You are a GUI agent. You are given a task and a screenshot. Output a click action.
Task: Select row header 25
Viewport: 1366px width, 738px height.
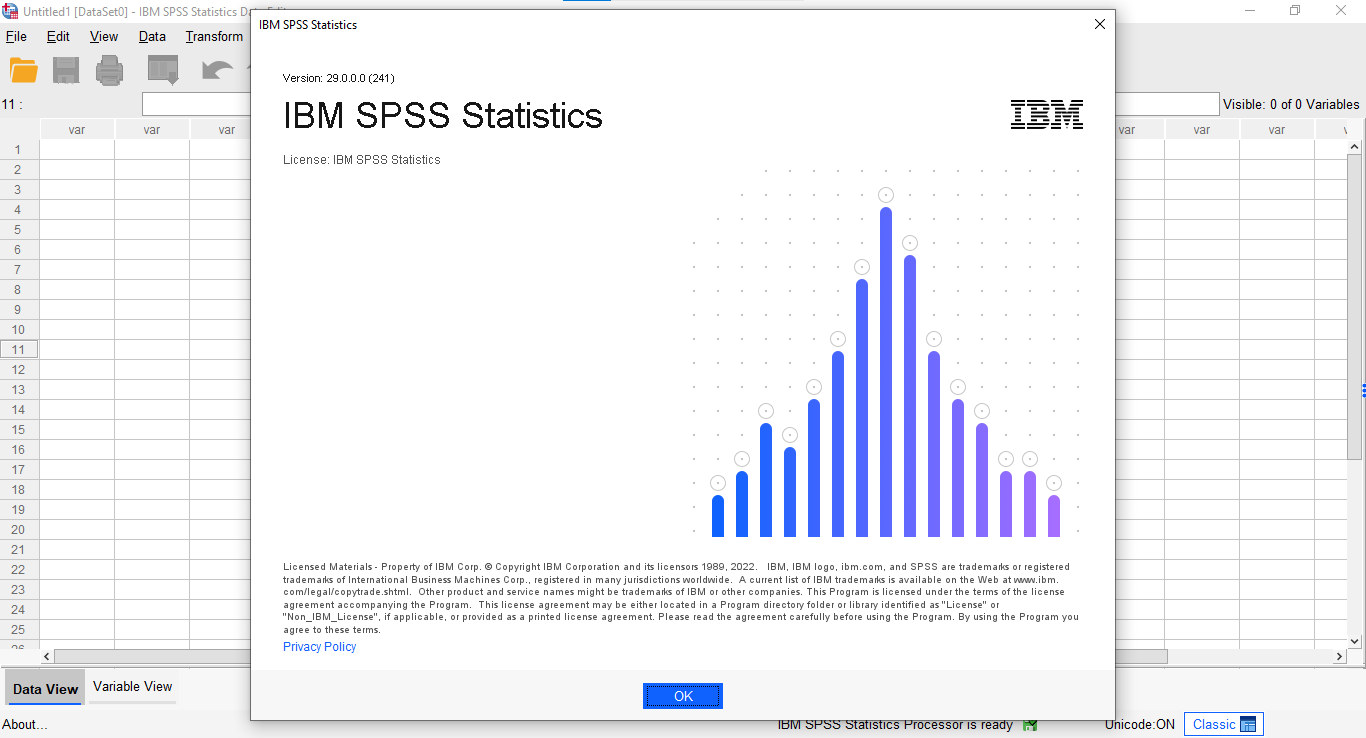[x=19, y=629]
